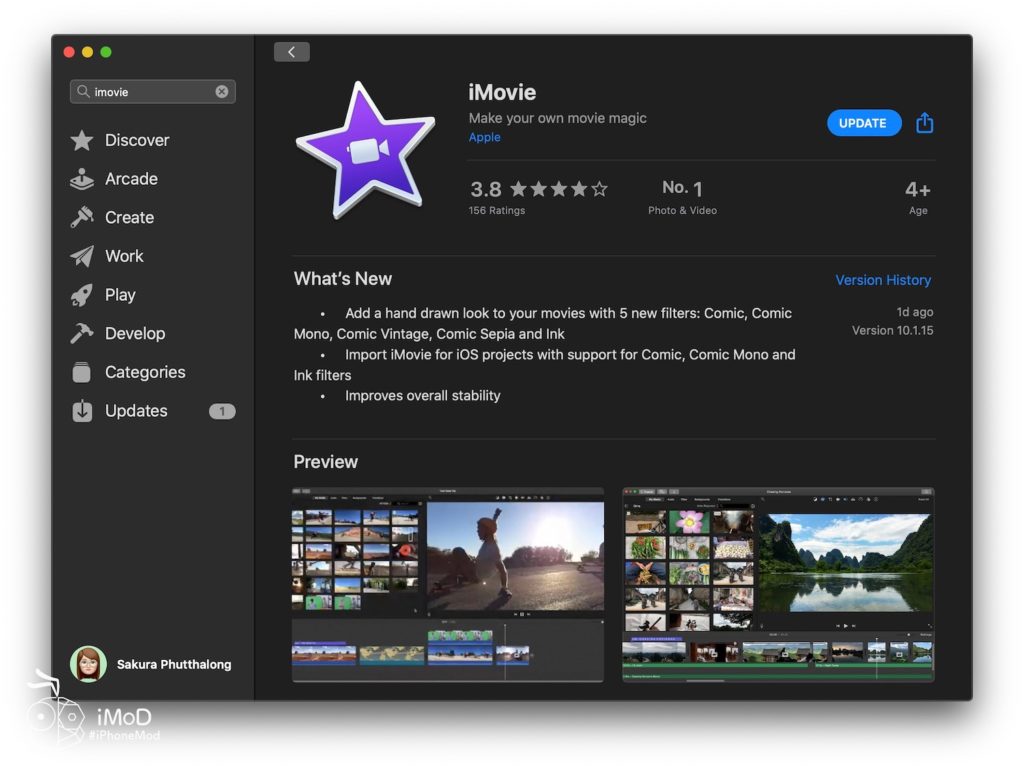
Task: Clear the search field with X icon
Action: coord(222,92)
